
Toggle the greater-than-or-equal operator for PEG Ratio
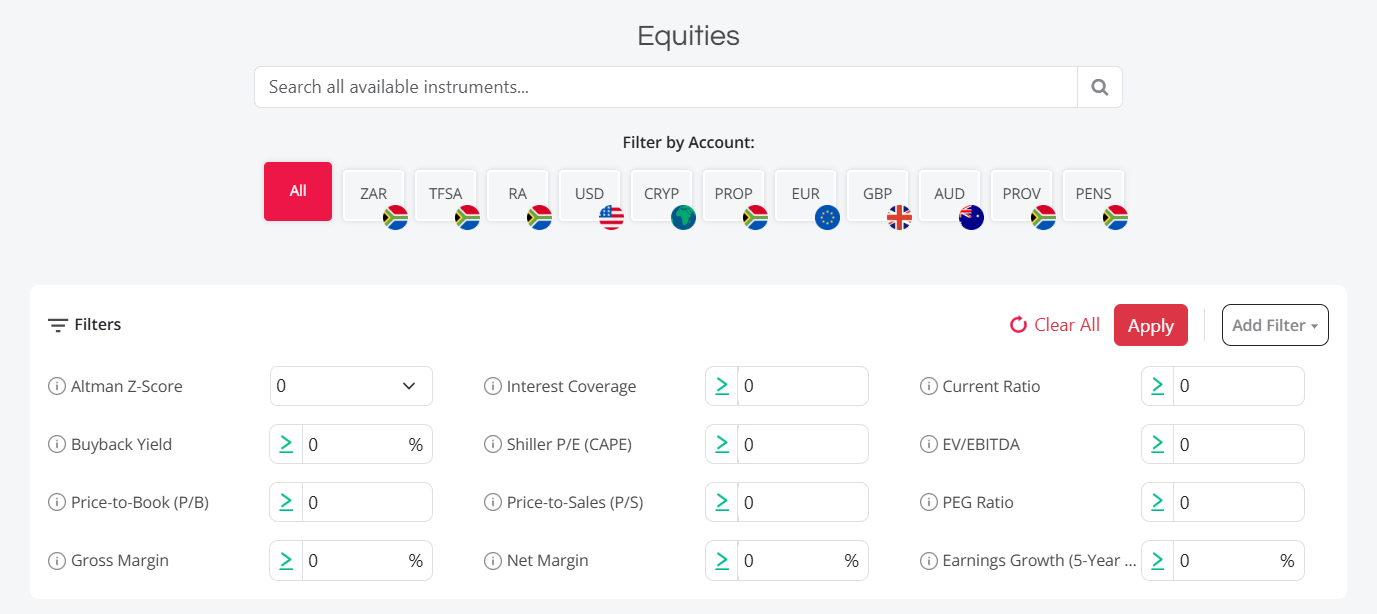click(x=1157, y=502)
